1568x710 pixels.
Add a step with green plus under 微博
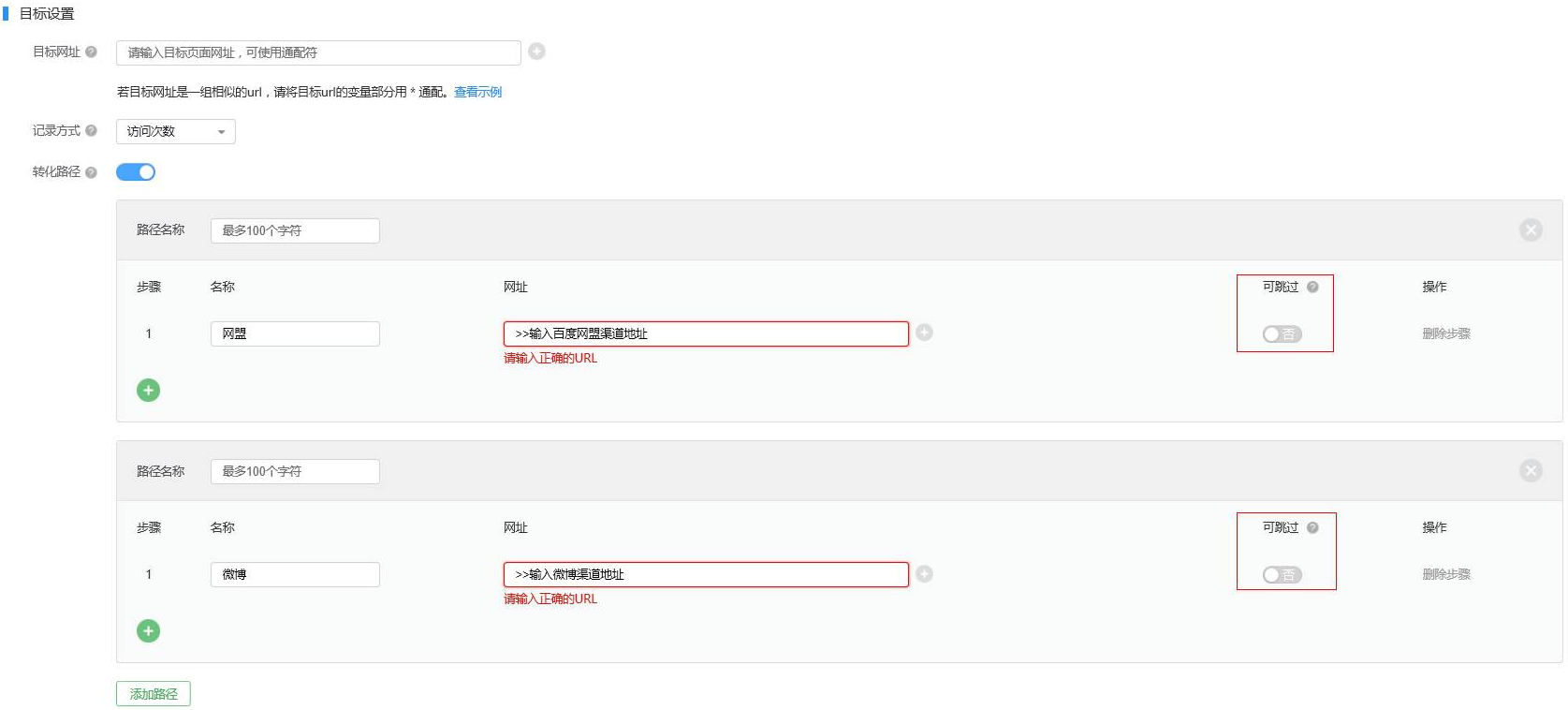pyautogui.click(x=148, y=631)
